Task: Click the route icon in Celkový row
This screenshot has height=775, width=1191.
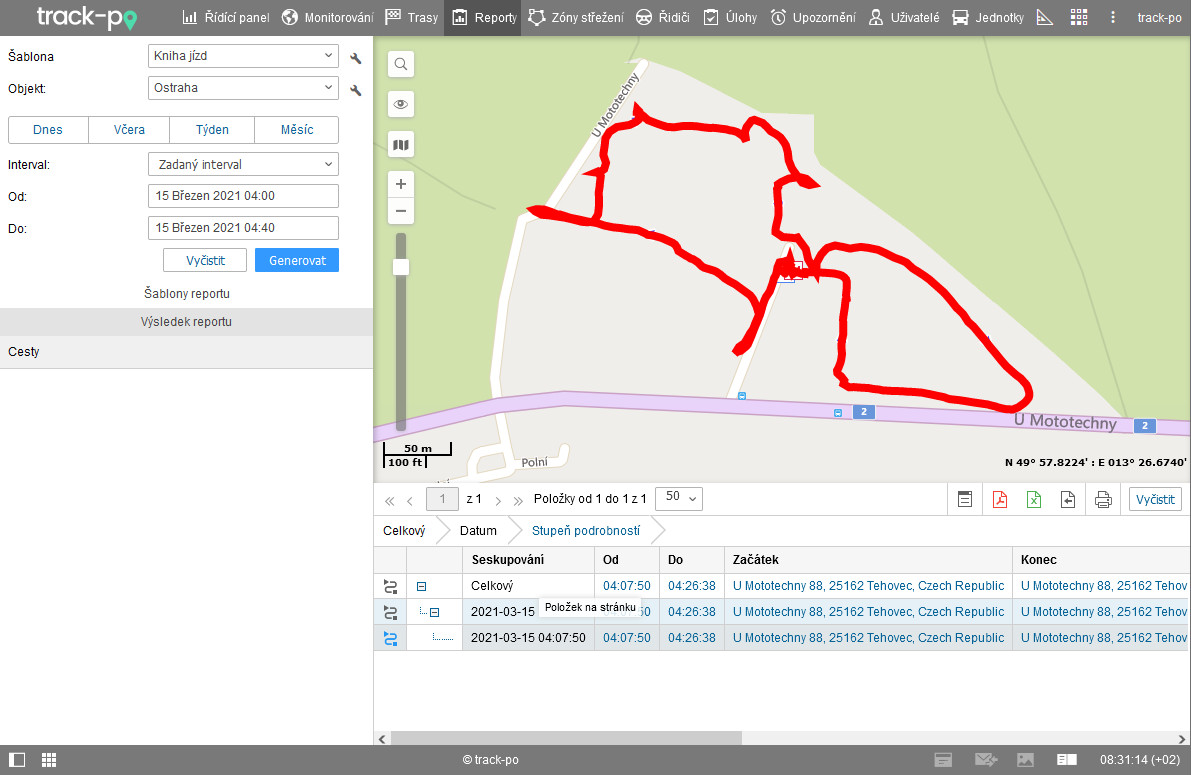Action: (390, 586)
